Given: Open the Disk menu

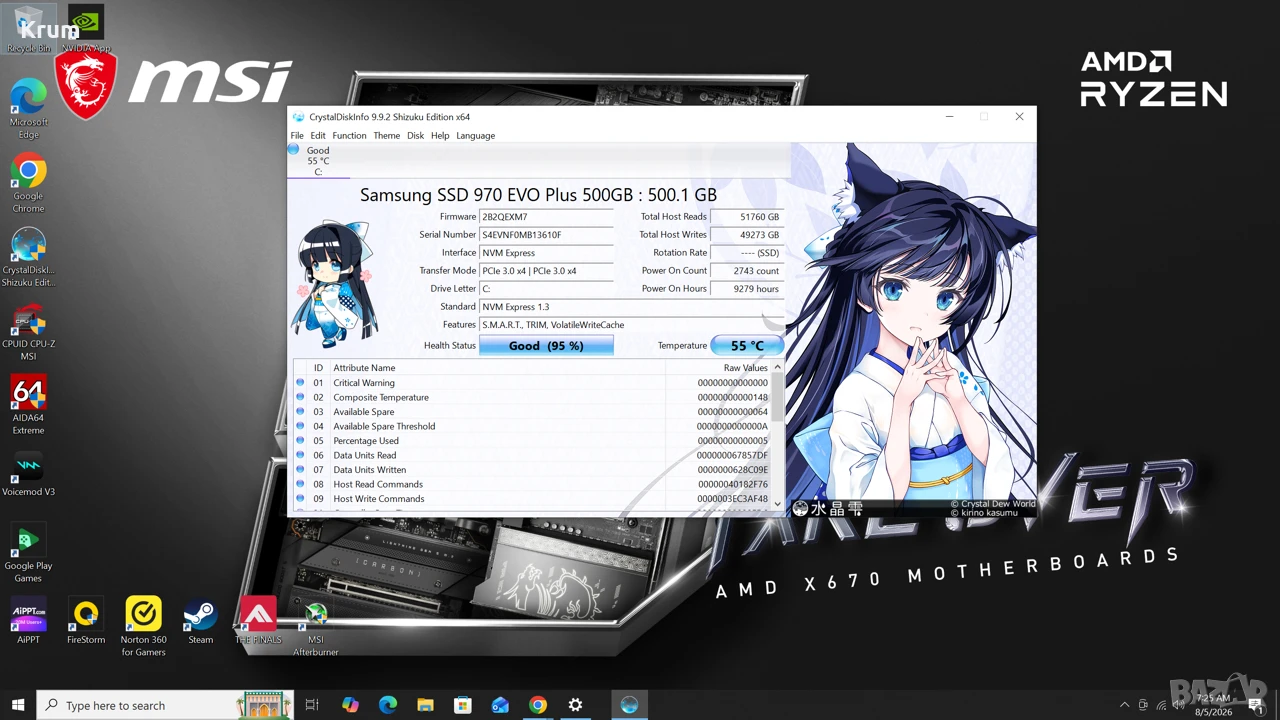Looking at the screenshot, I should pyautogui.click(x=415, y=135).
